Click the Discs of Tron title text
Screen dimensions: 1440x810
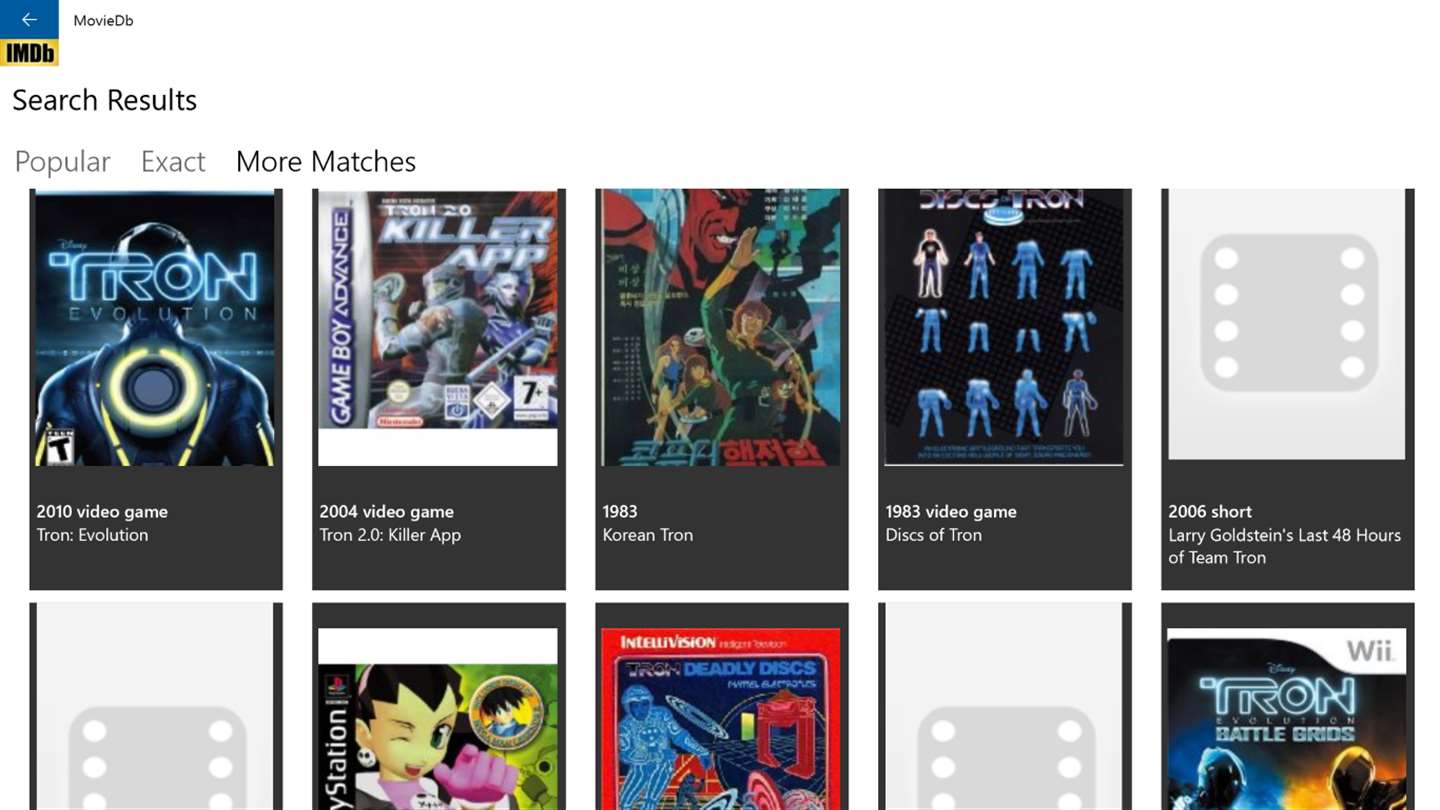click(x=933, y=535)
